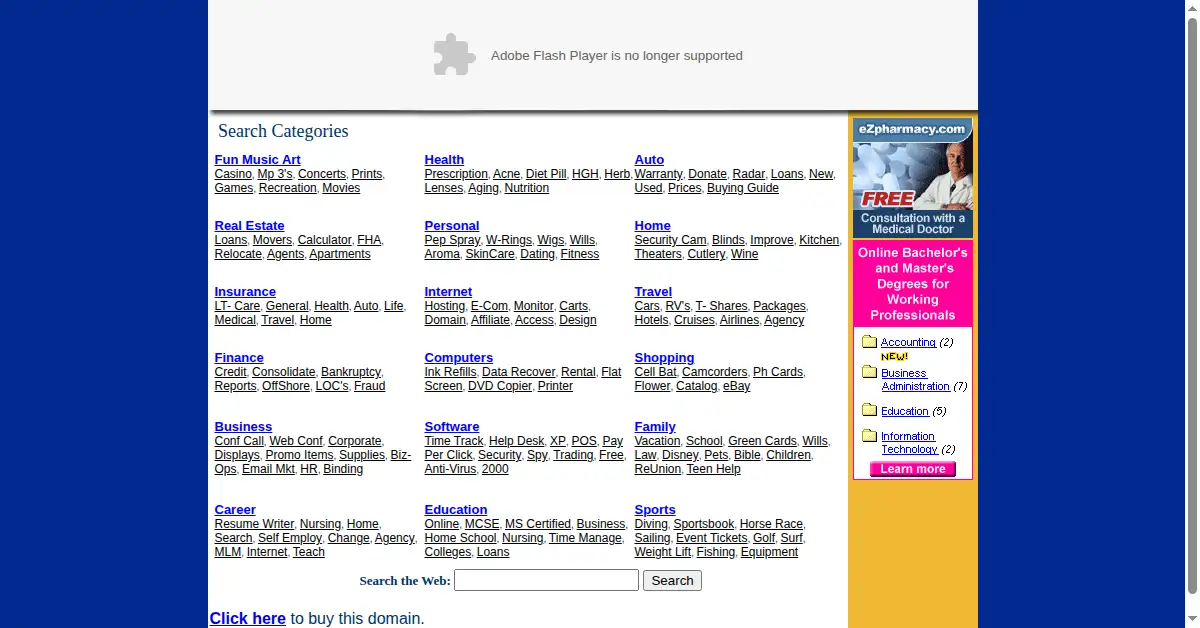
Task: Click the Information Technology folder icon
Action: coord(869,435)
